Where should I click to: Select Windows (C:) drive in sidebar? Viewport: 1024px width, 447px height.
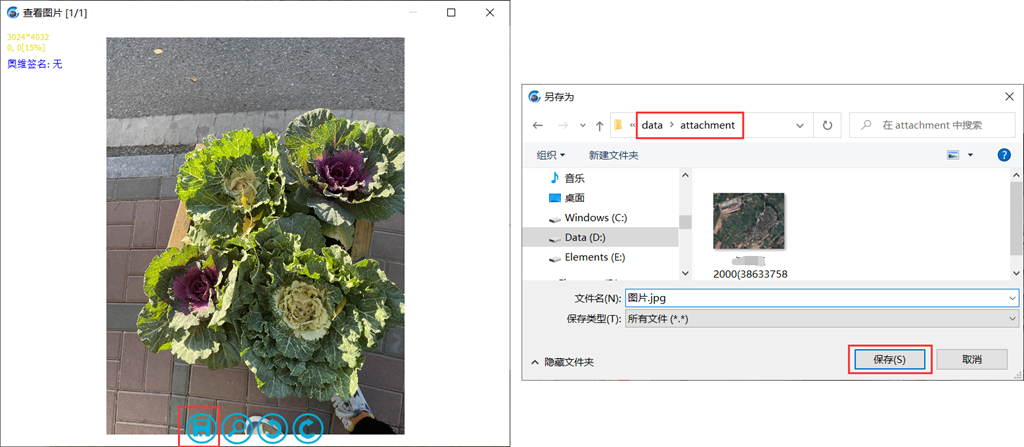(594, 217)
